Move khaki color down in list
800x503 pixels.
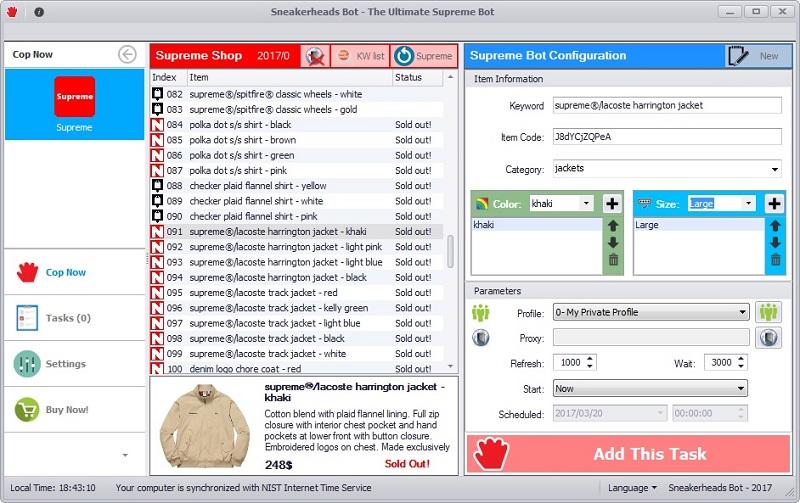pyautogui.click(x=613, y=243)
